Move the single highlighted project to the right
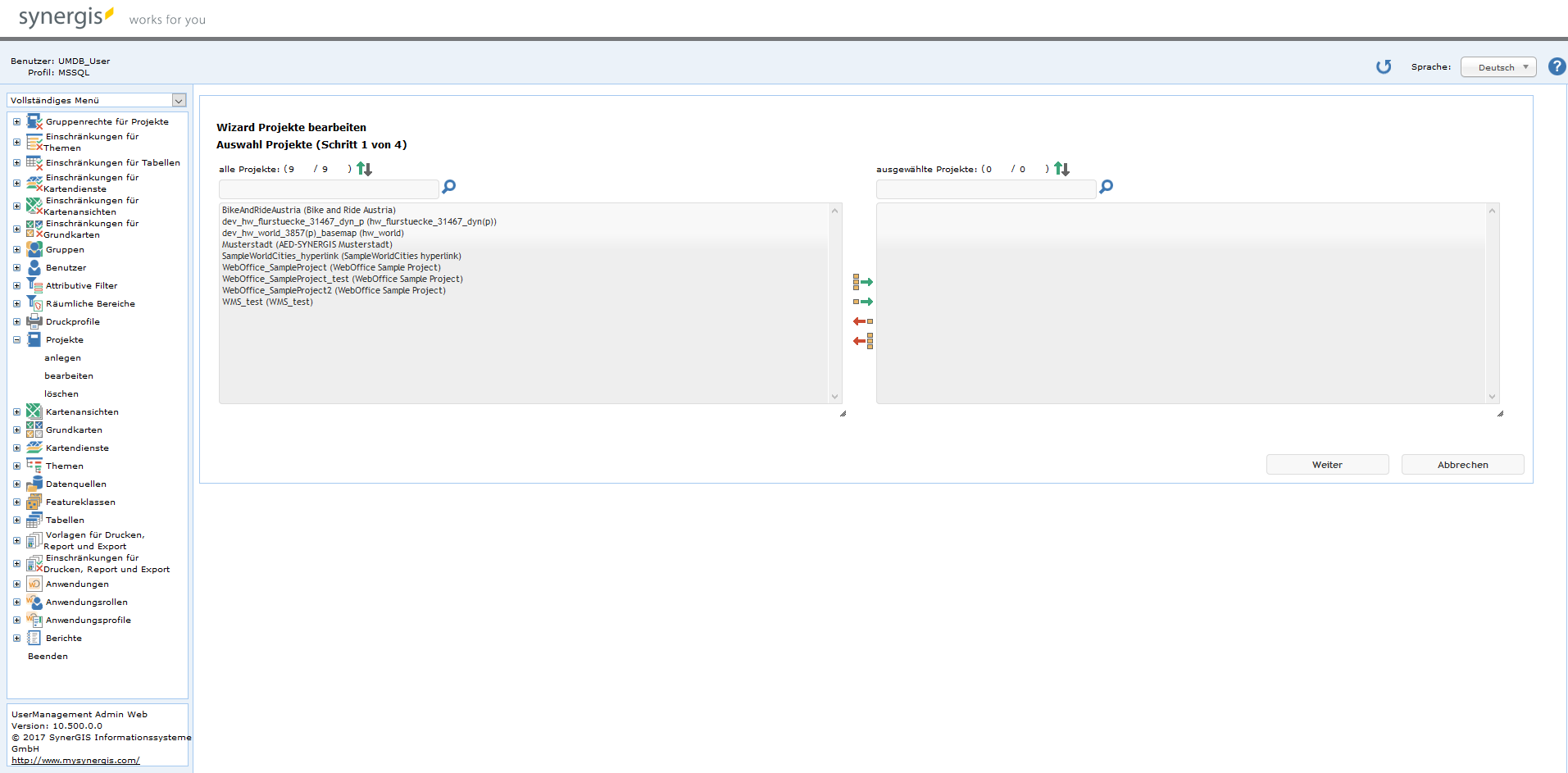Image resolution: width=1568 pixels, height=773 pixels. click(862, 302)
